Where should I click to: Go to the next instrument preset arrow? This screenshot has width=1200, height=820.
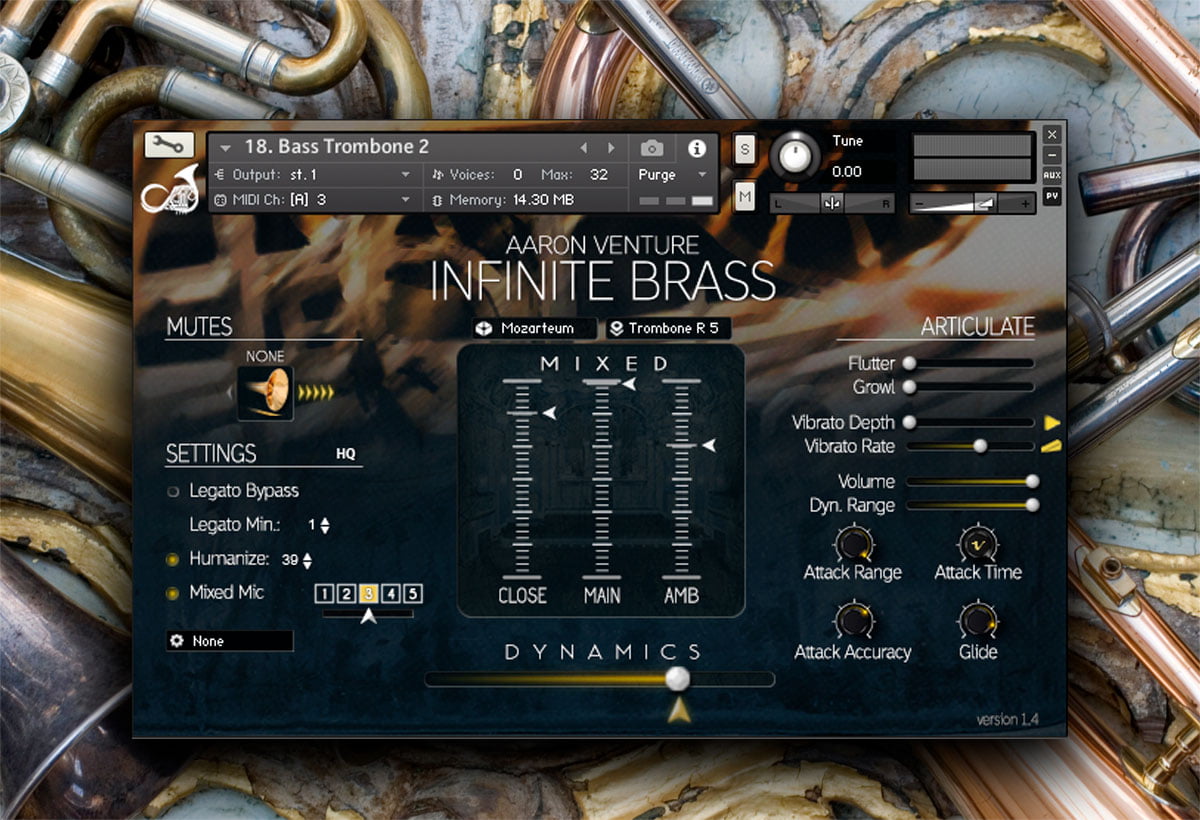coord(612,148)
